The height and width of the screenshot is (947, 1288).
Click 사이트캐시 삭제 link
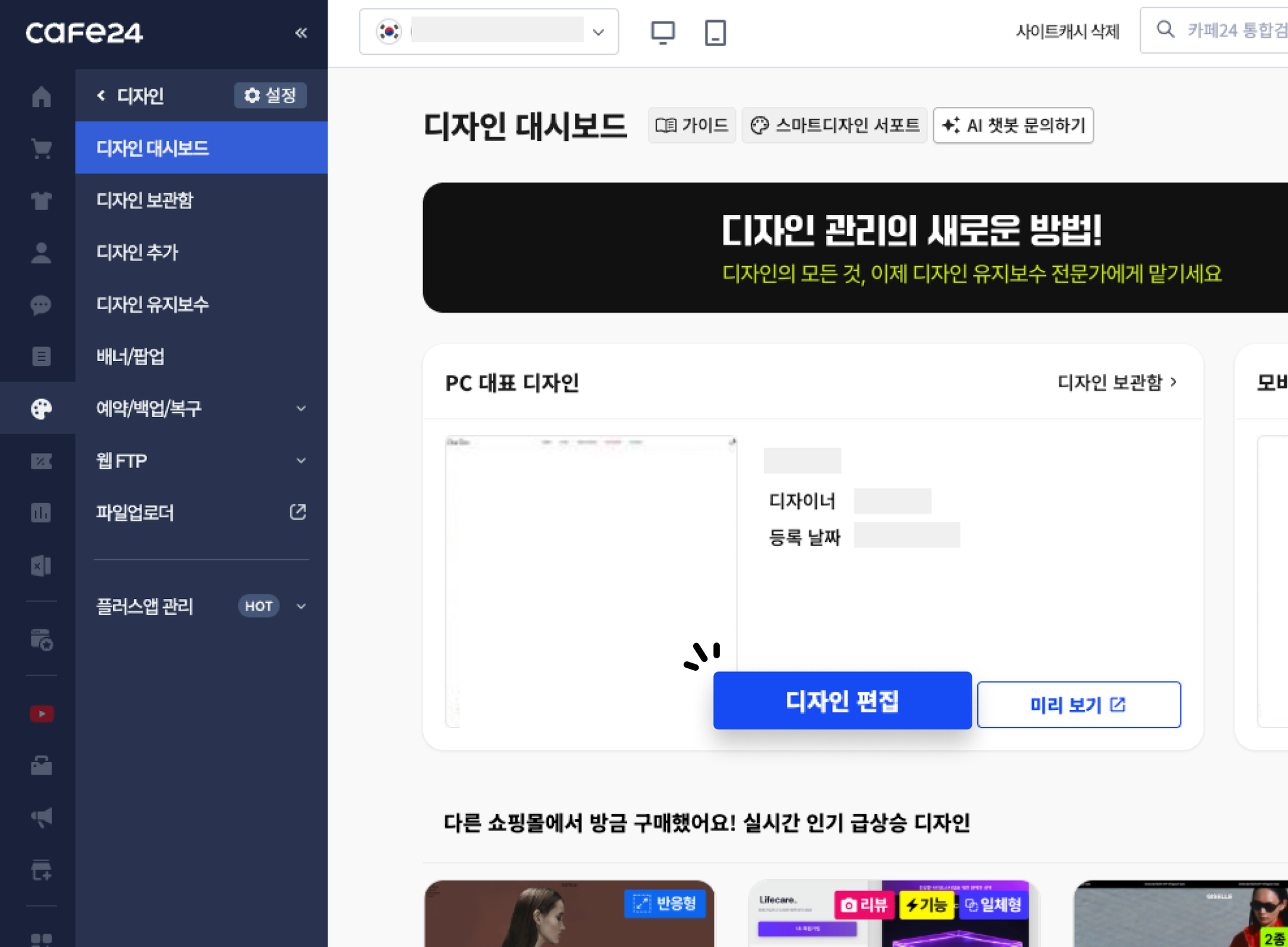[x=1067, y=31]
